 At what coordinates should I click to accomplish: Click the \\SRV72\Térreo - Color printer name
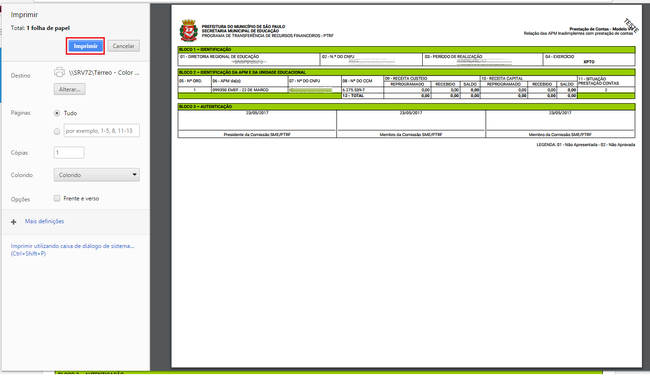point(104,73)
